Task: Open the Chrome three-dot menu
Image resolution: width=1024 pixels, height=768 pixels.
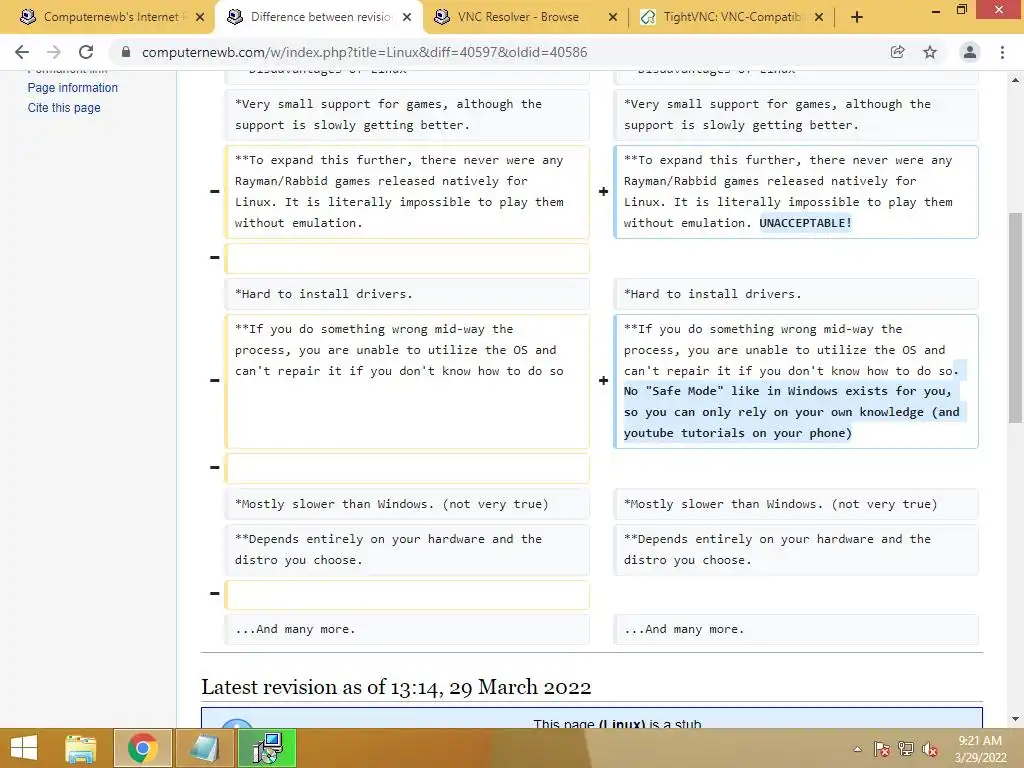Action: click(x=1002, y=52)
